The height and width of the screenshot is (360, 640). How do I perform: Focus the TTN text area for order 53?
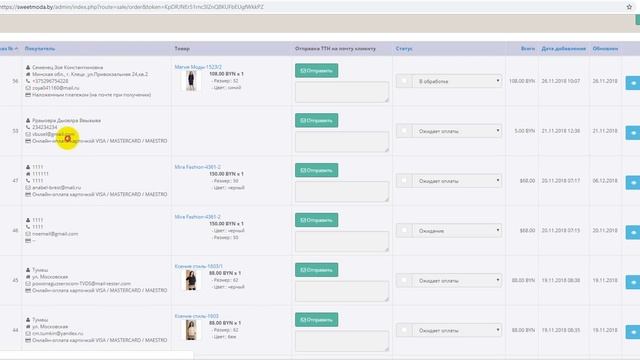pyautogui.click(x=342, y=142)
